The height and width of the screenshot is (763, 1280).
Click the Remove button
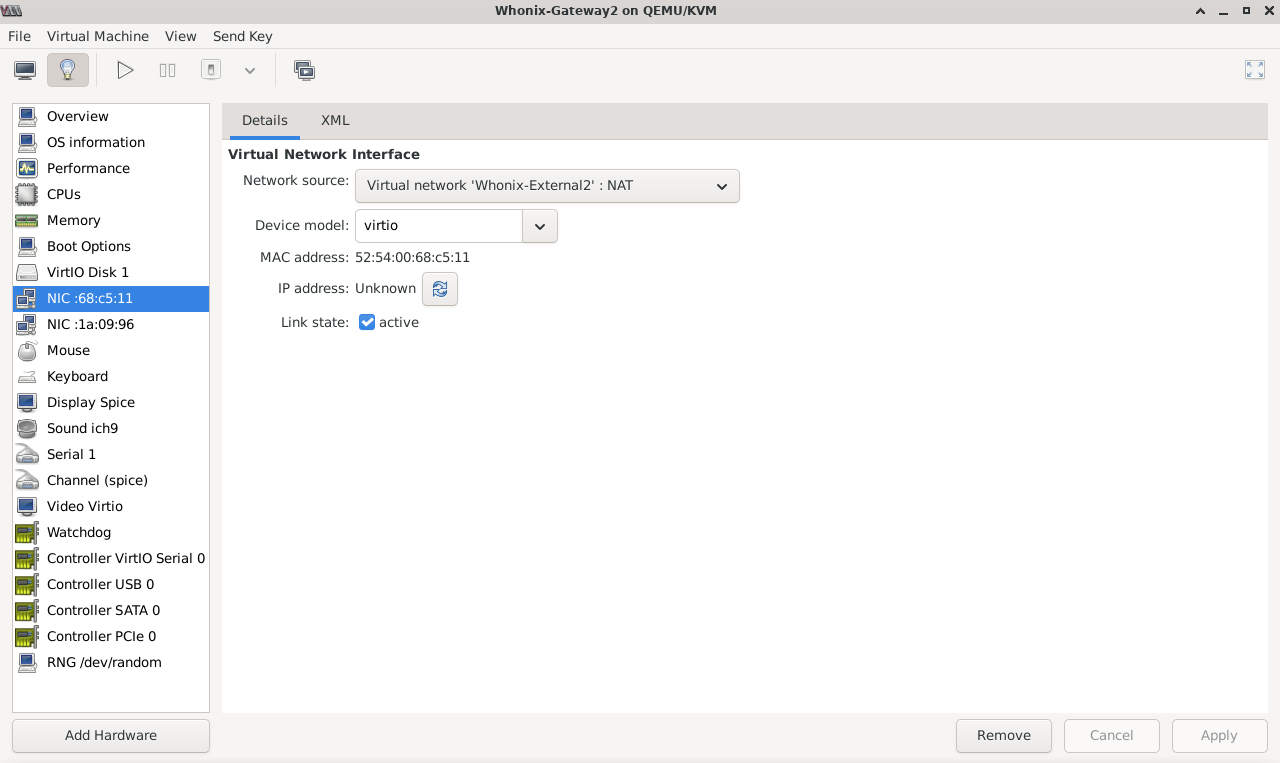[x=1003, y=735]
